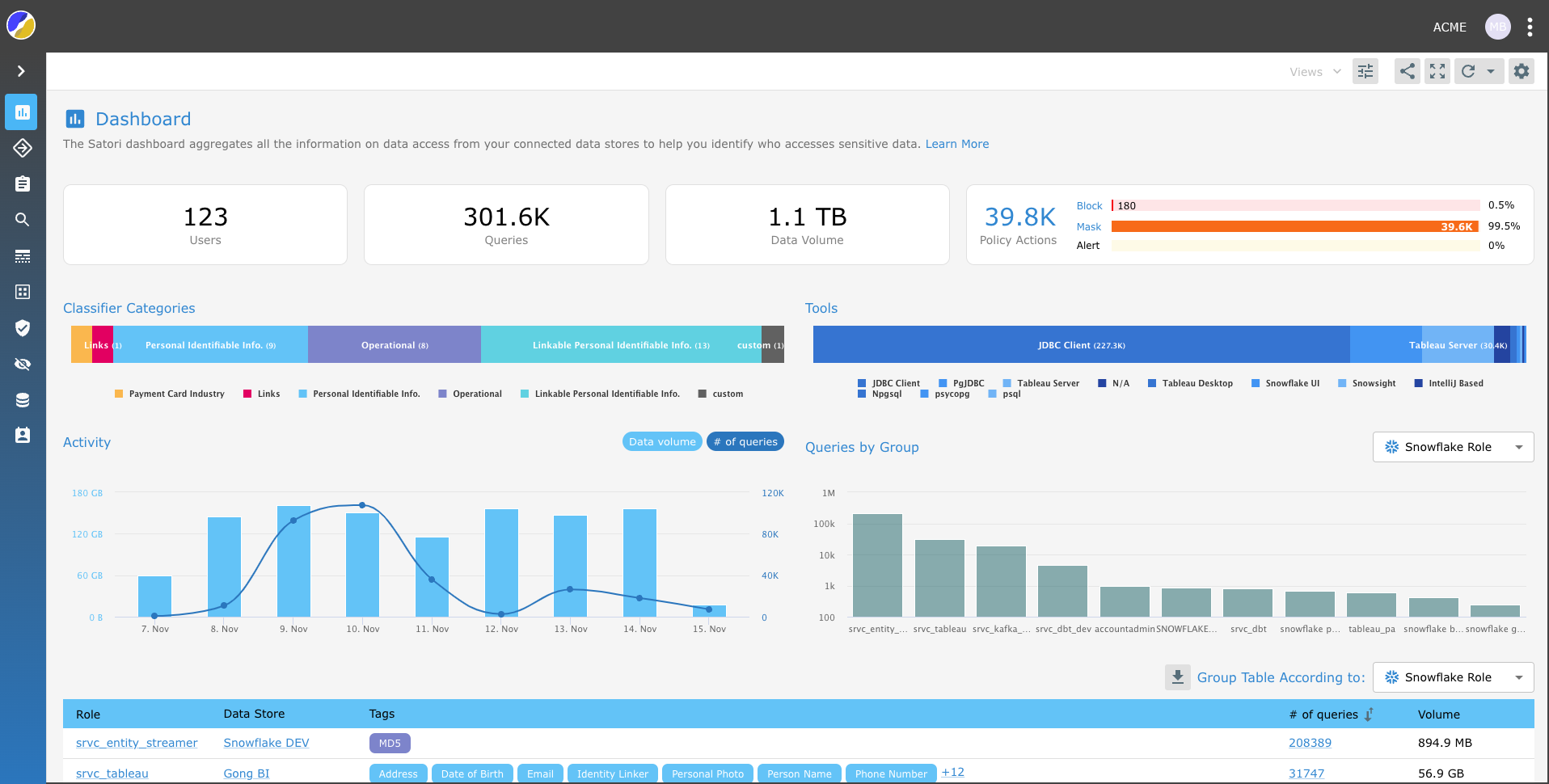Viewport: 1549px width, 784px height.
Task: Open the search tool in the sidebar
Action: 21,219
